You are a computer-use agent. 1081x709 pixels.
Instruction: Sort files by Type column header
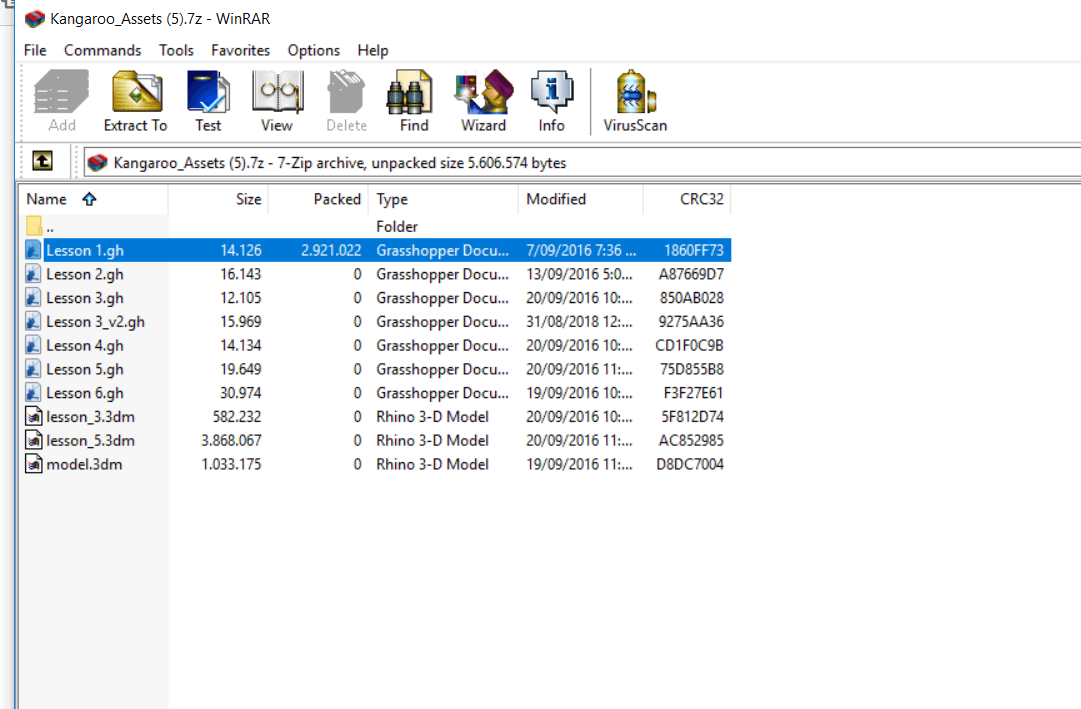click(443, 199)
